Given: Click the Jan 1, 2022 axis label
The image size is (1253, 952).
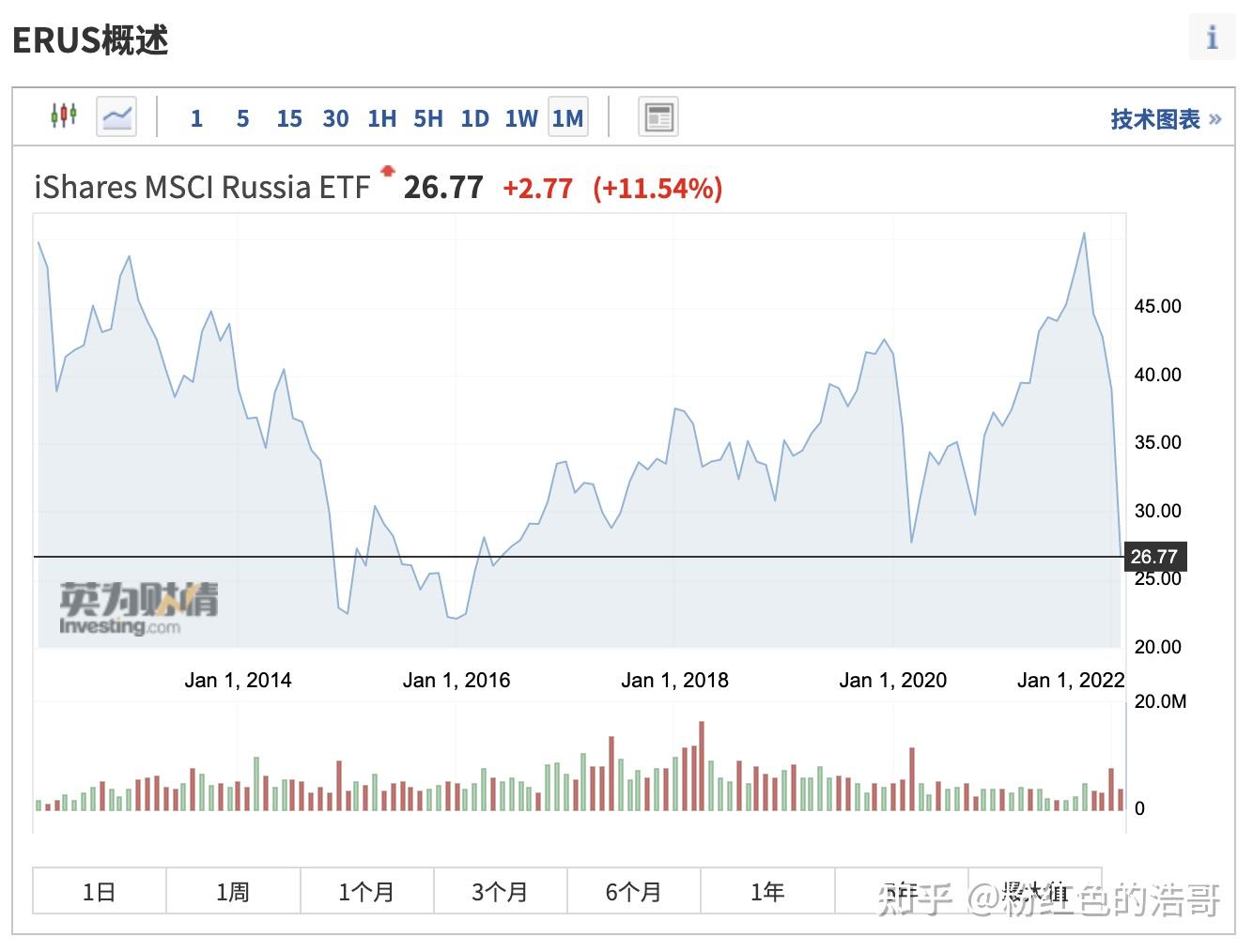Looking at the screenshot, I should pyautogui.click(x=1071, y=680).
